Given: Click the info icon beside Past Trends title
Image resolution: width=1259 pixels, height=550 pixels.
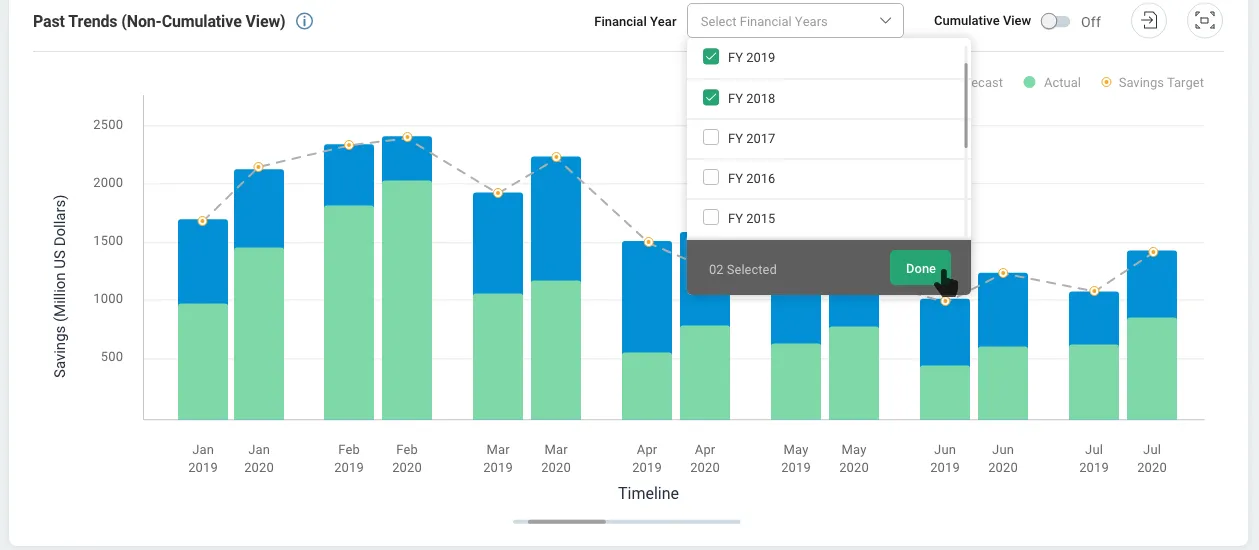Looking at the screenshot, I should [305, 21].
